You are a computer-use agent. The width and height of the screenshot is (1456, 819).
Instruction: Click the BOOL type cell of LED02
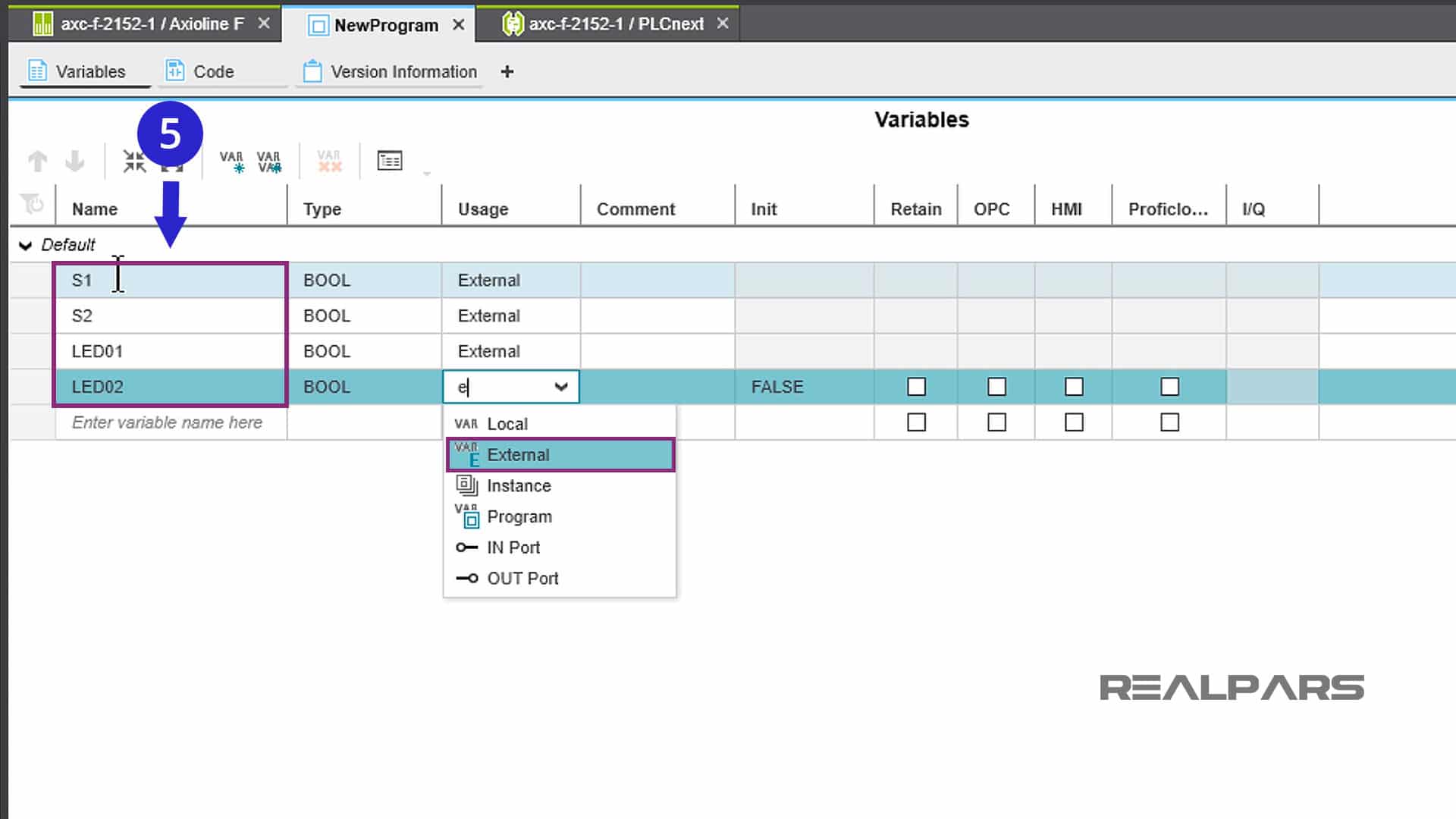365,387
